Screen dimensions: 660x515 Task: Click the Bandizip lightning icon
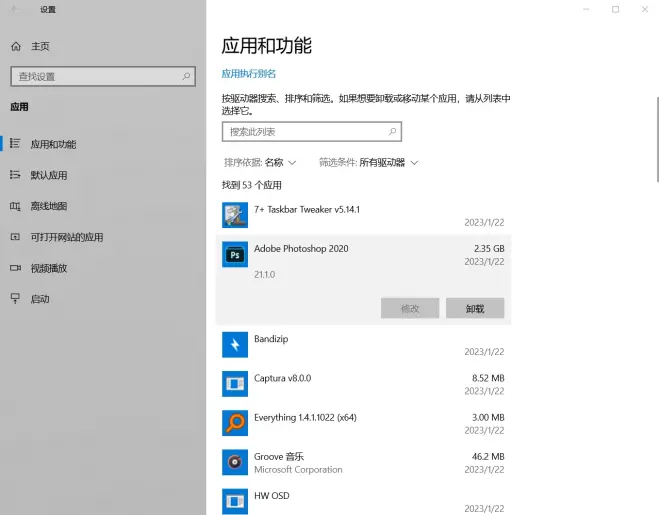(x=235, y=345)
